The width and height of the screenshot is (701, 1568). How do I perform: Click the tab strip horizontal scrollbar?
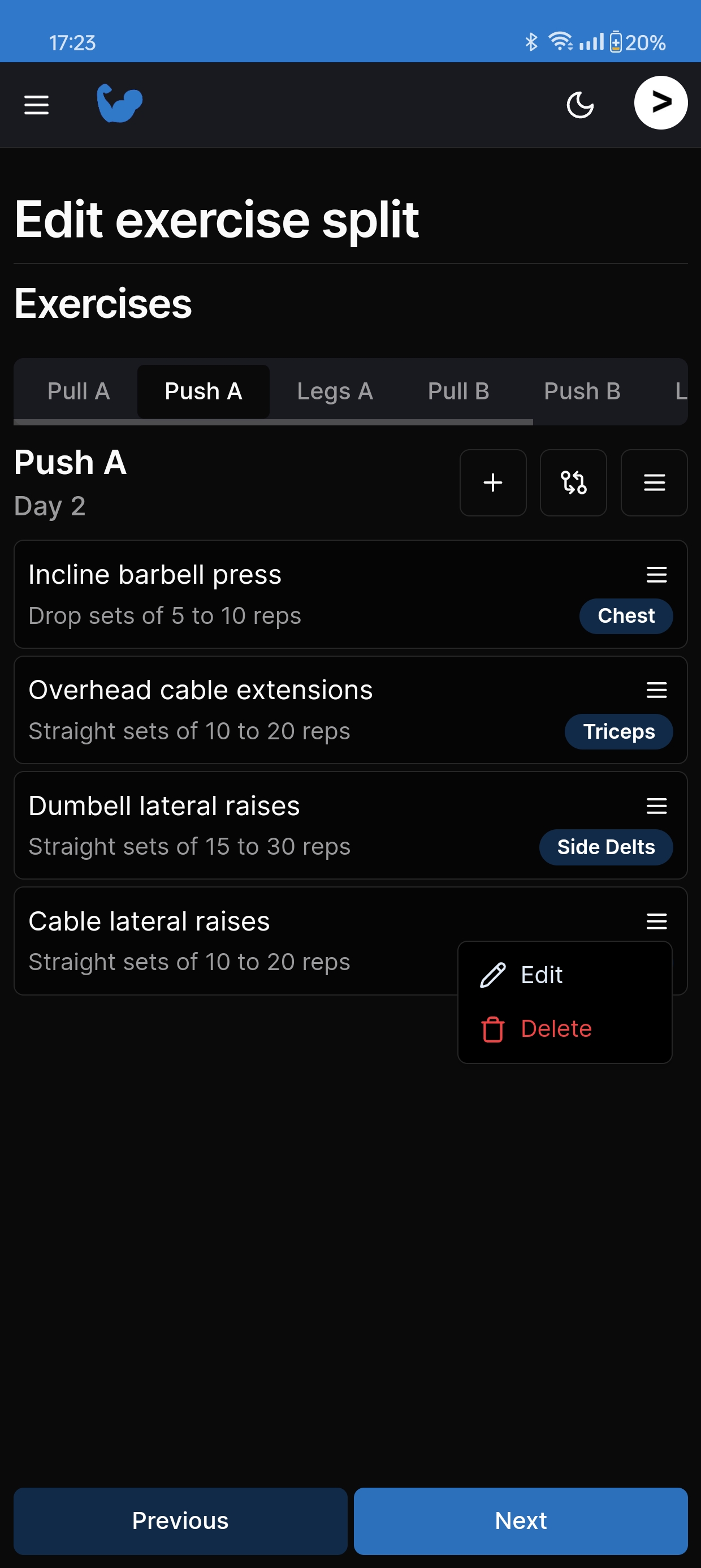click(272, 422)
